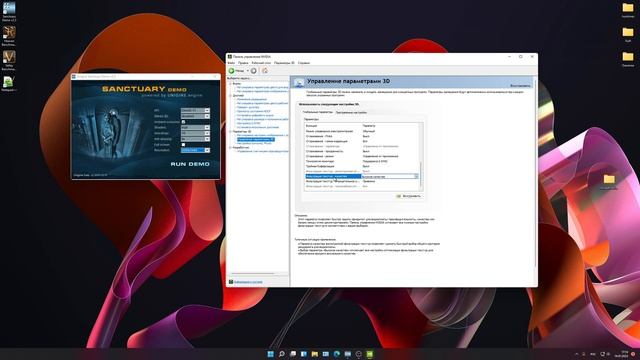Select the topmost folder on the desktop's right side

(628, 8)
